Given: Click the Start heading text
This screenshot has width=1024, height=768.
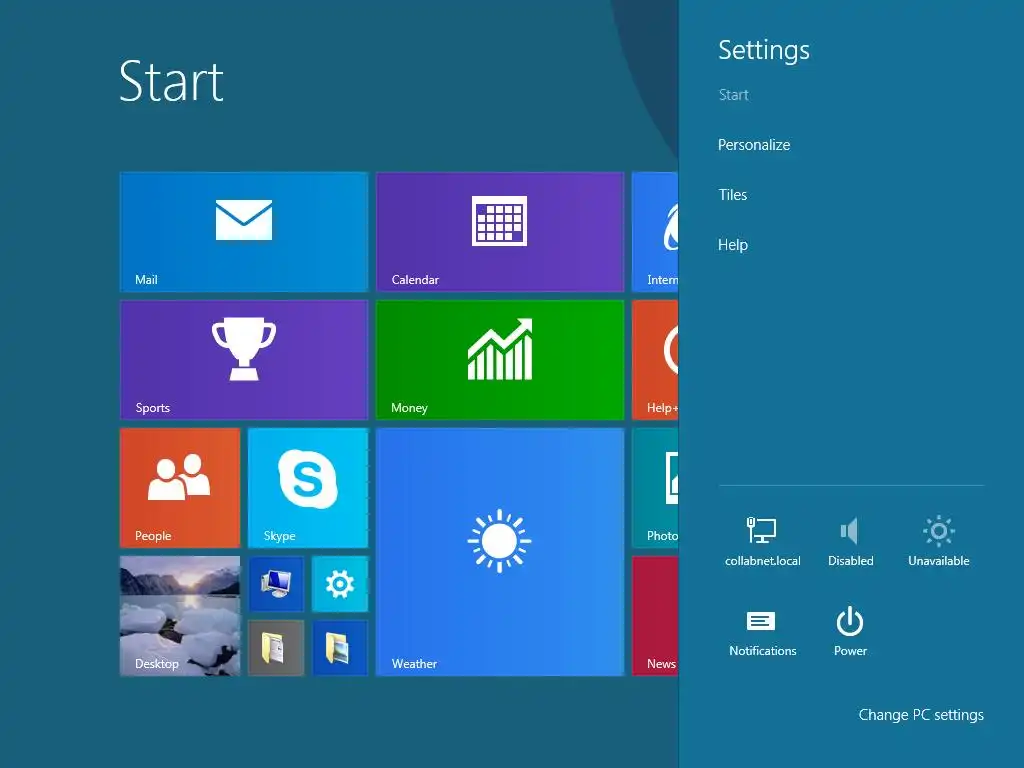Looking at the screenshot, I should click(171, 82).
